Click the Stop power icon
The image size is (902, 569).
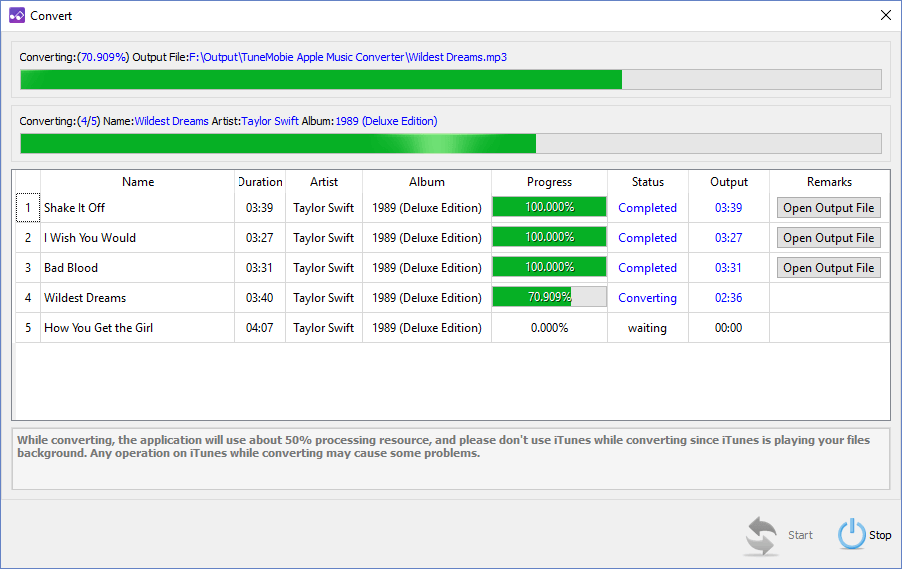pyautogui.click(x=851, y=534)
